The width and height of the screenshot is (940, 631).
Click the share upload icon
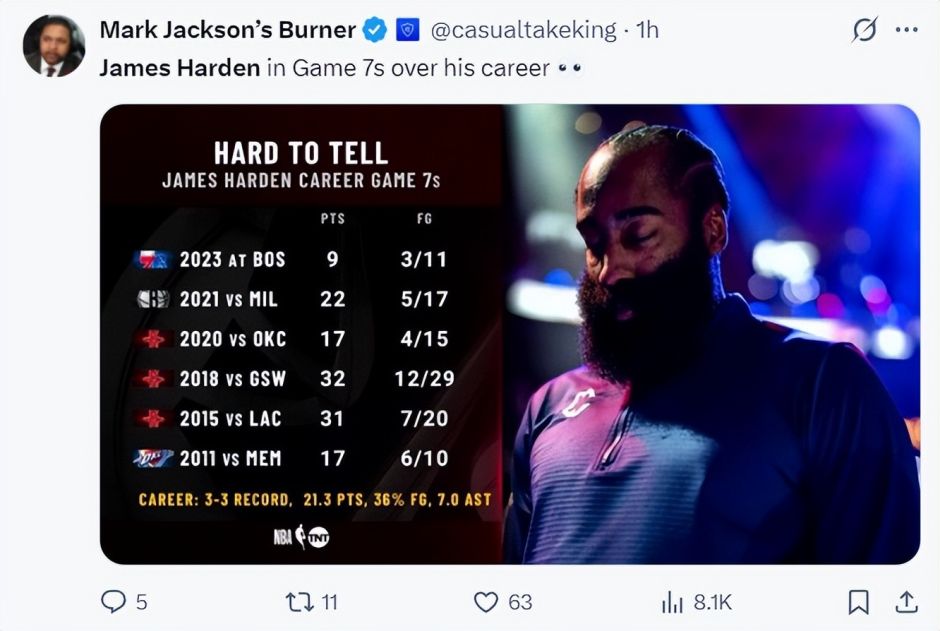906,602
